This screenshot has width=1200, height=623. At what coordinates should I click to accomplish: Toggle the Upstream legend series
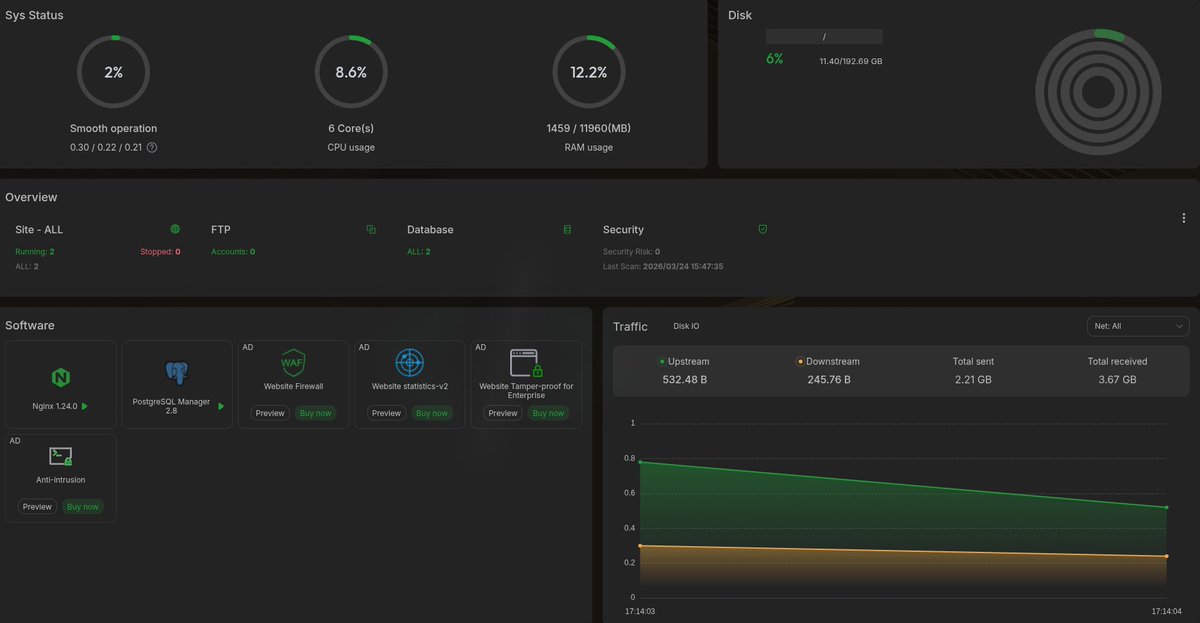684,361
